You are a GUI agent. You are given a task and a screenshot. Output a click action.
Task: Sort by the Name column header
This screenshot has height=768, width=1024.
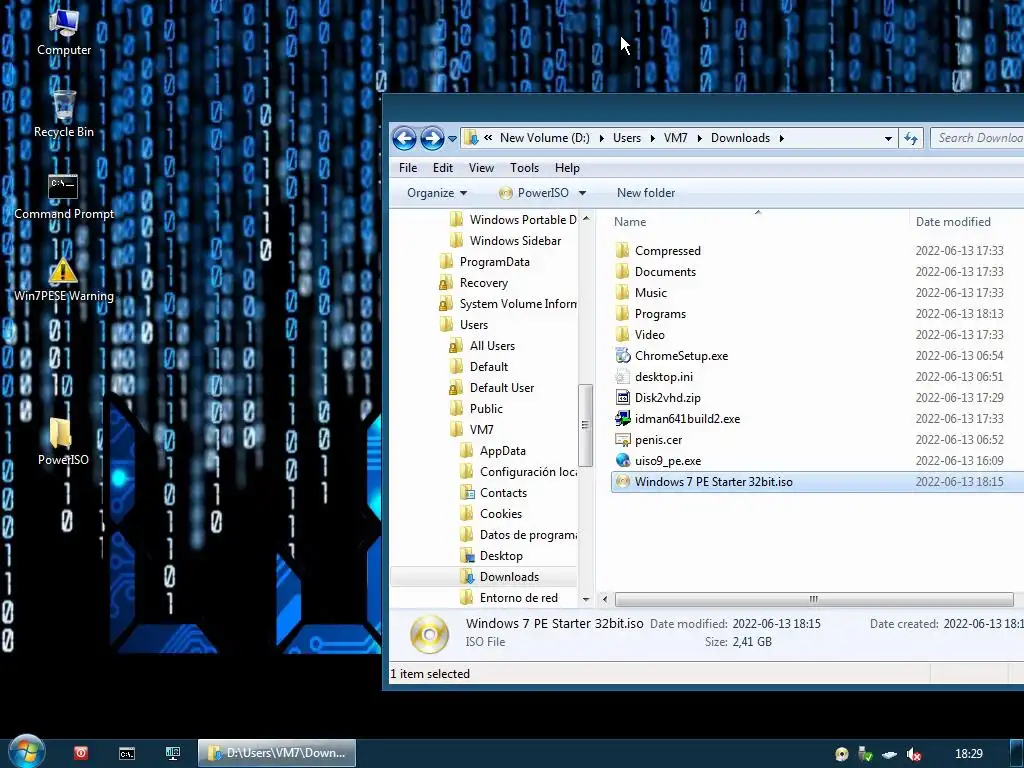tap(758, 221)
